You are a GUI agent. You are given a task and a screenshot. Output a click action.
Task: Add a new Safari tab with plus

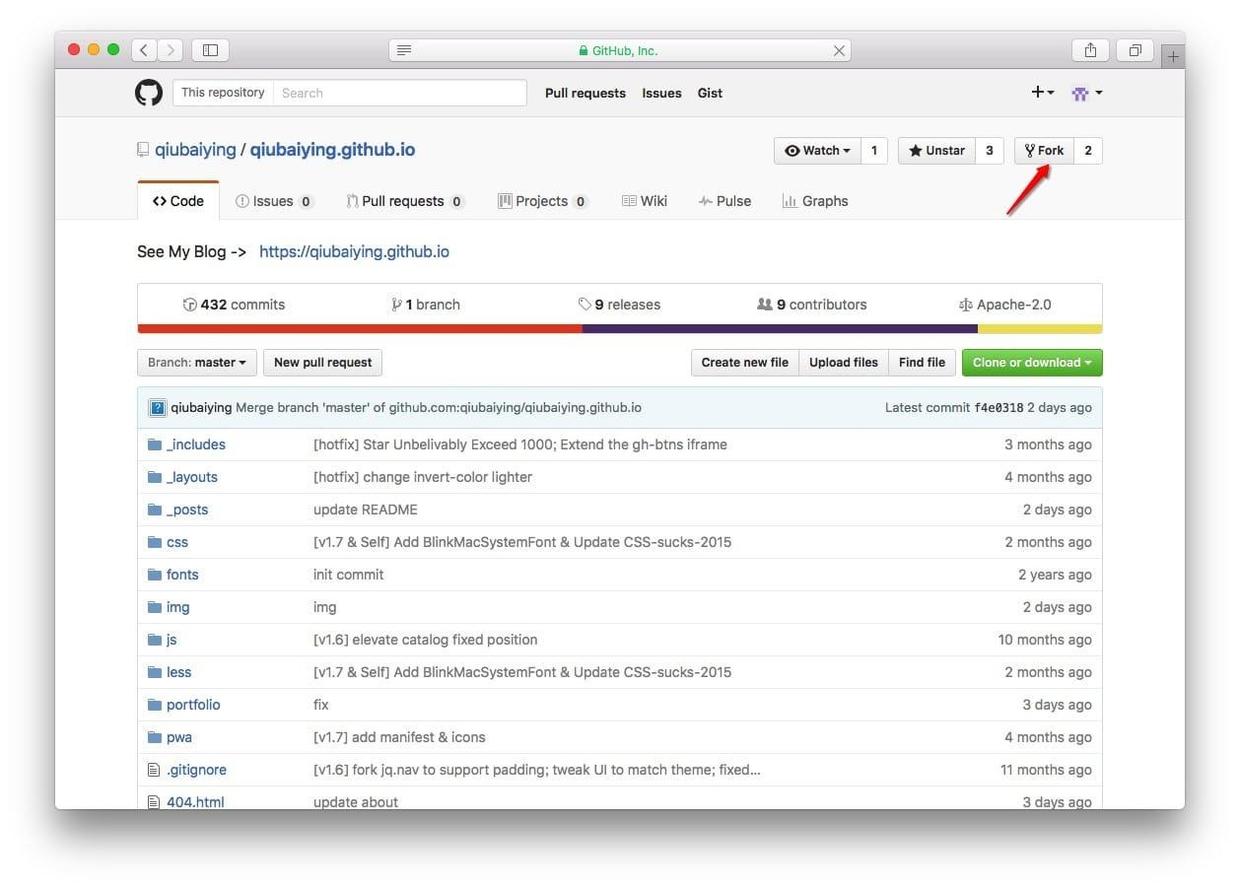pyautogui.click(x=1173, y=57)
